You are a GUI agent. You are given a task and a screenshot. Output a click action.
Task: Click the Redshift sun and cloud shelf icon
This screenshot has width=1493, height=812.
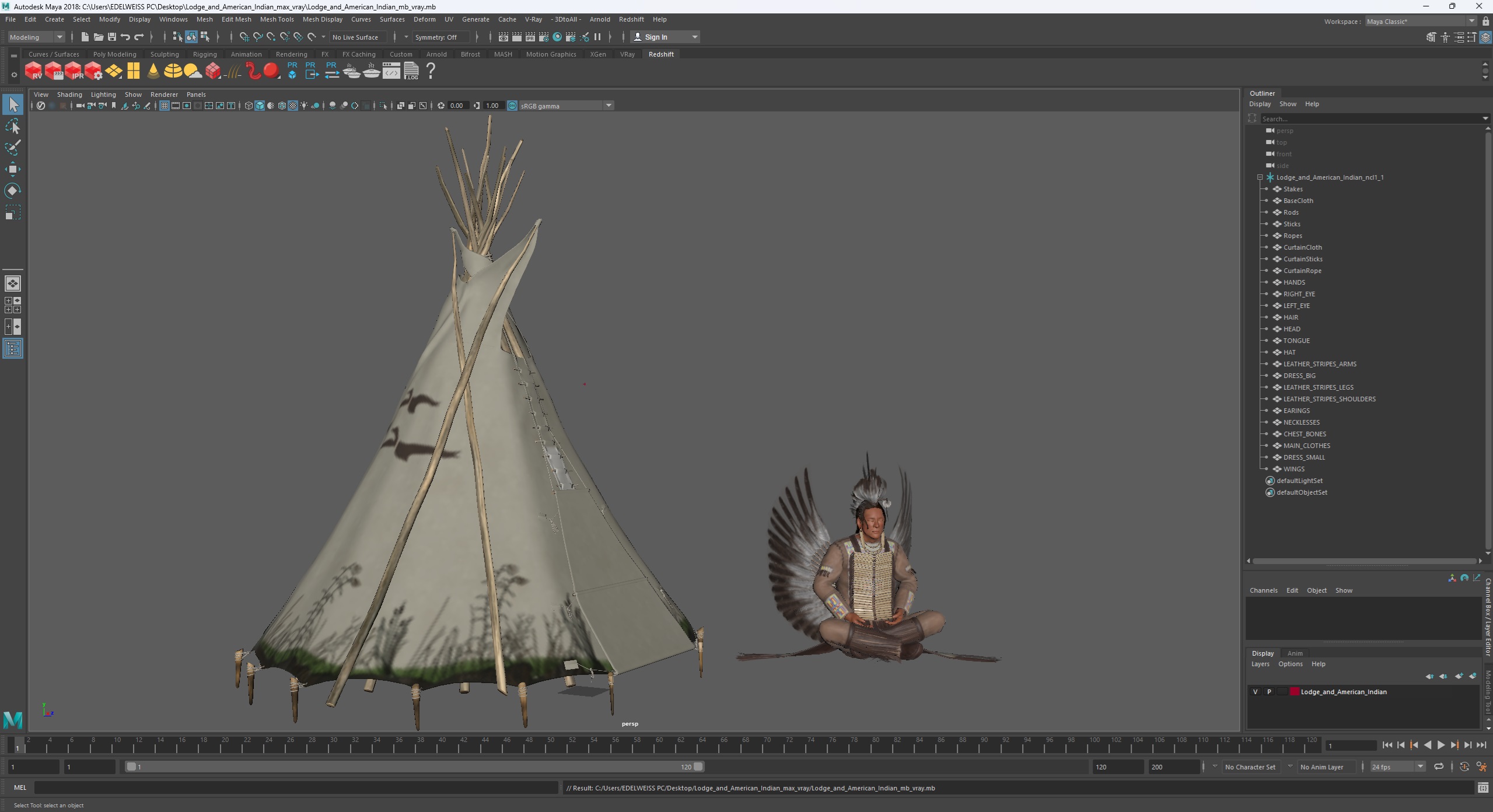pyautogui.click(x=193, y=71)
